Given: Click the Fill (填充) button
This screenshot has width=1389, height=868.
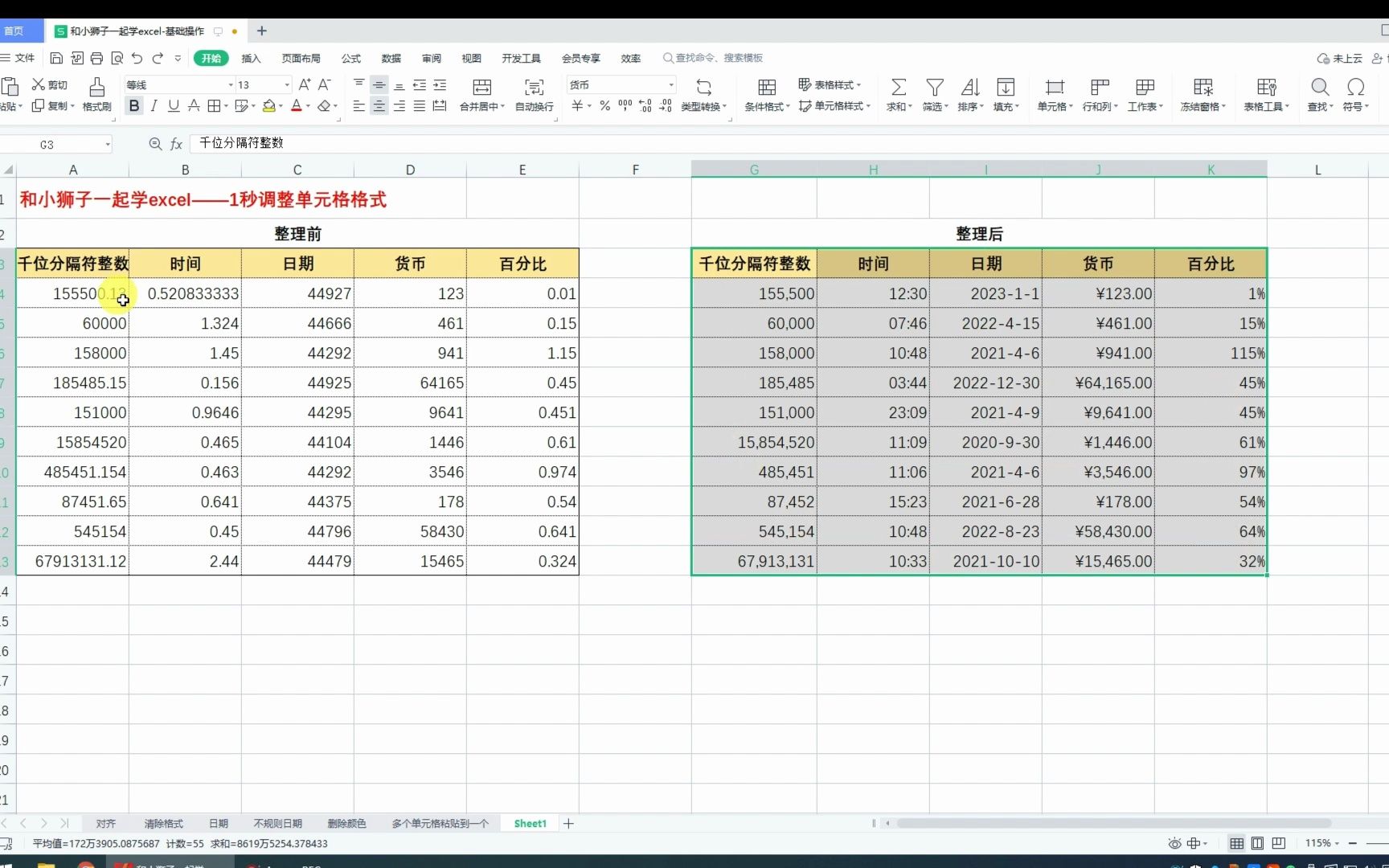Looking at the screenshot, I should coord(1006,94).
